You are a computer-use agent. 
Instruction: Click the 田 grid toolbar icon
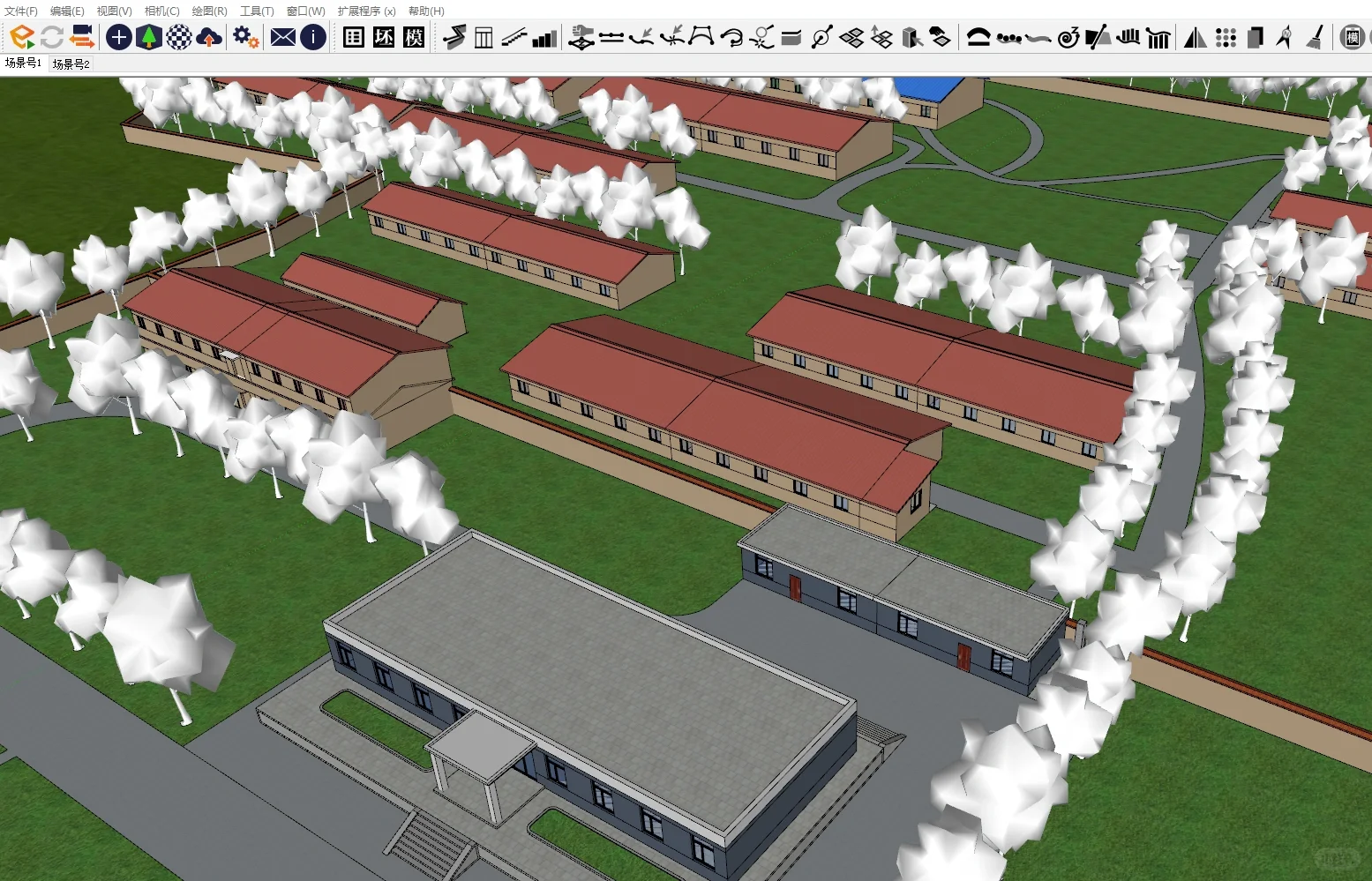[354, 37]
